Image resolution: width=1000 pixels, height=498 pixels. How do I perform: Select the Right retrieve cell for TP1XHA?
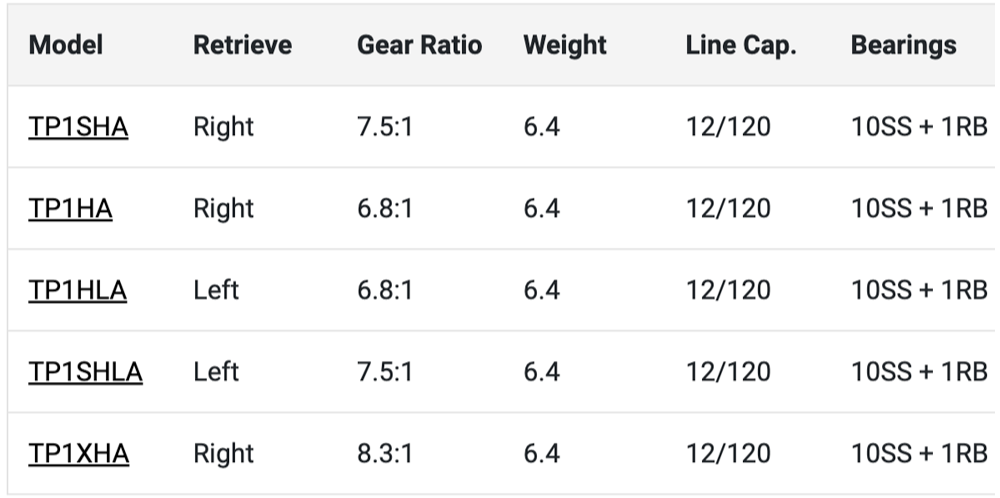[223, 454]
